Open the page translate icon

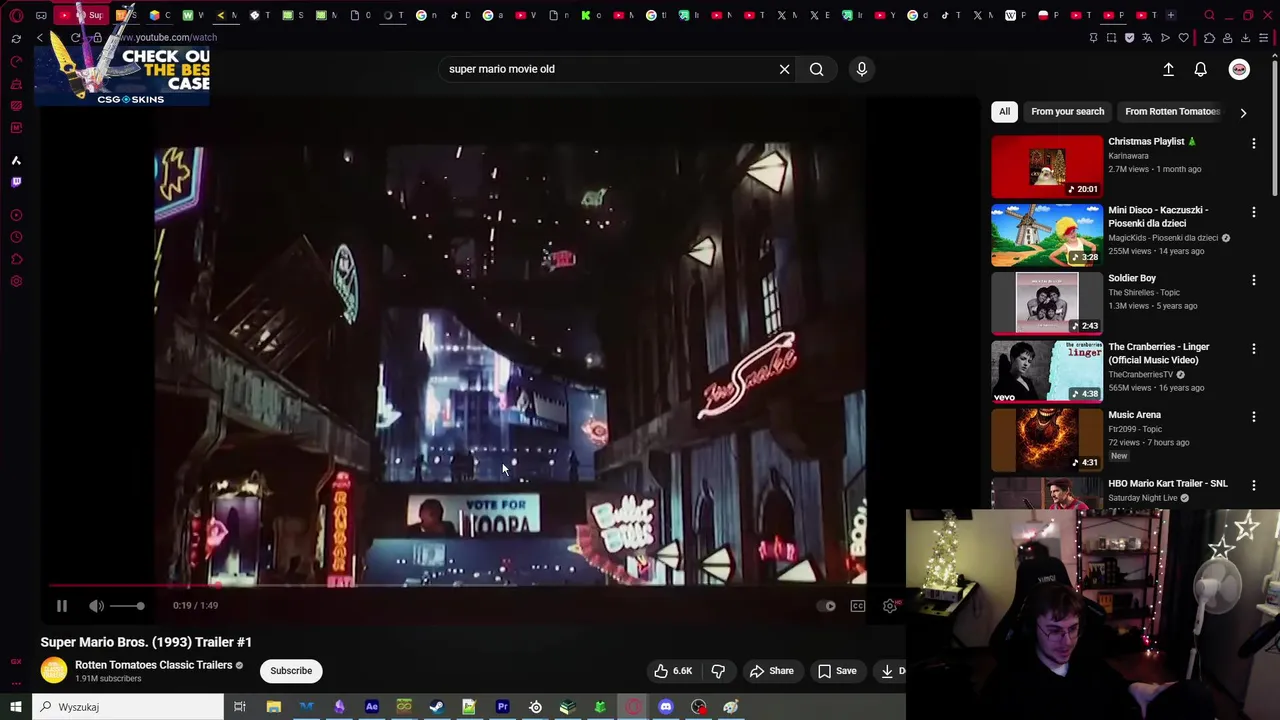(x=1147, y=38)
